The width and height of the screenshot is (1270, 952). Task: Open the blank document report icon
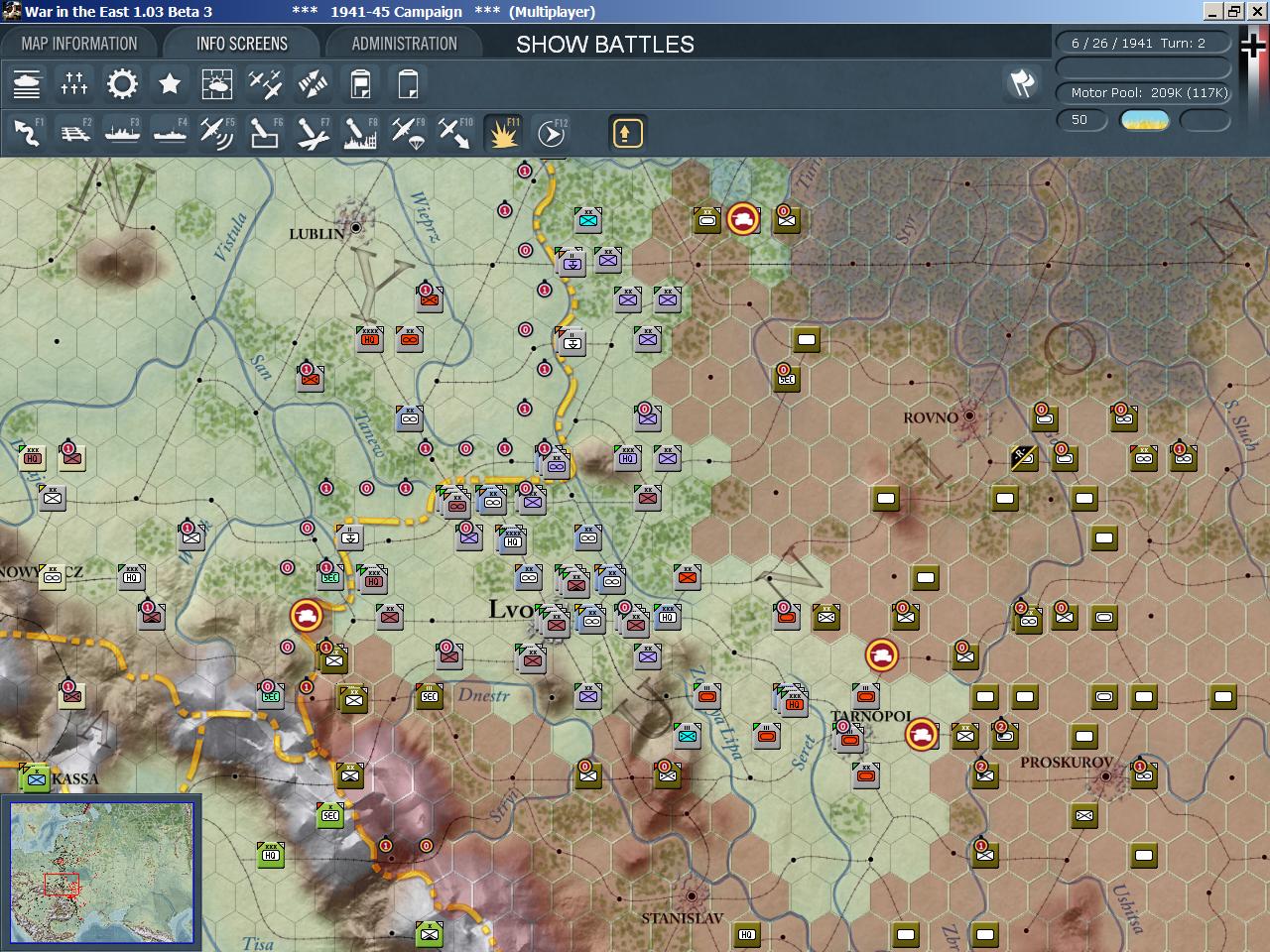pyautogui.click(x=408, y=84)
